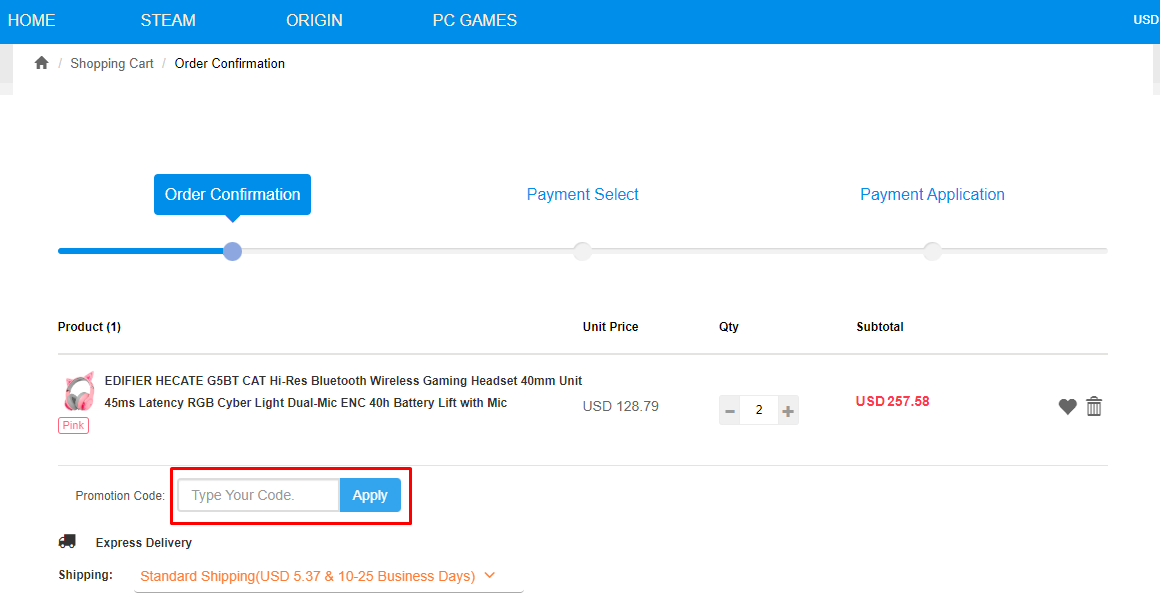Viewport: 1160px width, 595px height.
Task: Increase quantity with plus button
Action: click(x=788, y=411)
